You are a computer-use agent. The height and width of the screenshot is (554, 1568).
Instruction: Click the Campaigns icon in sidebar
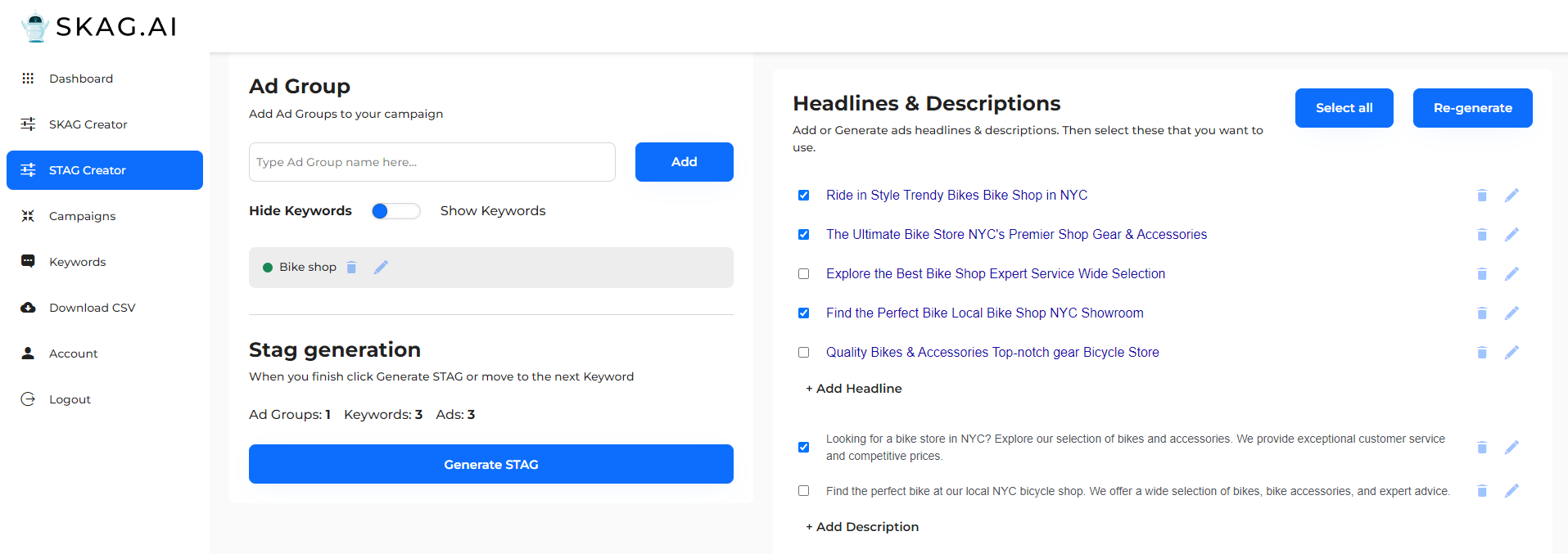(x=28, y=216)
